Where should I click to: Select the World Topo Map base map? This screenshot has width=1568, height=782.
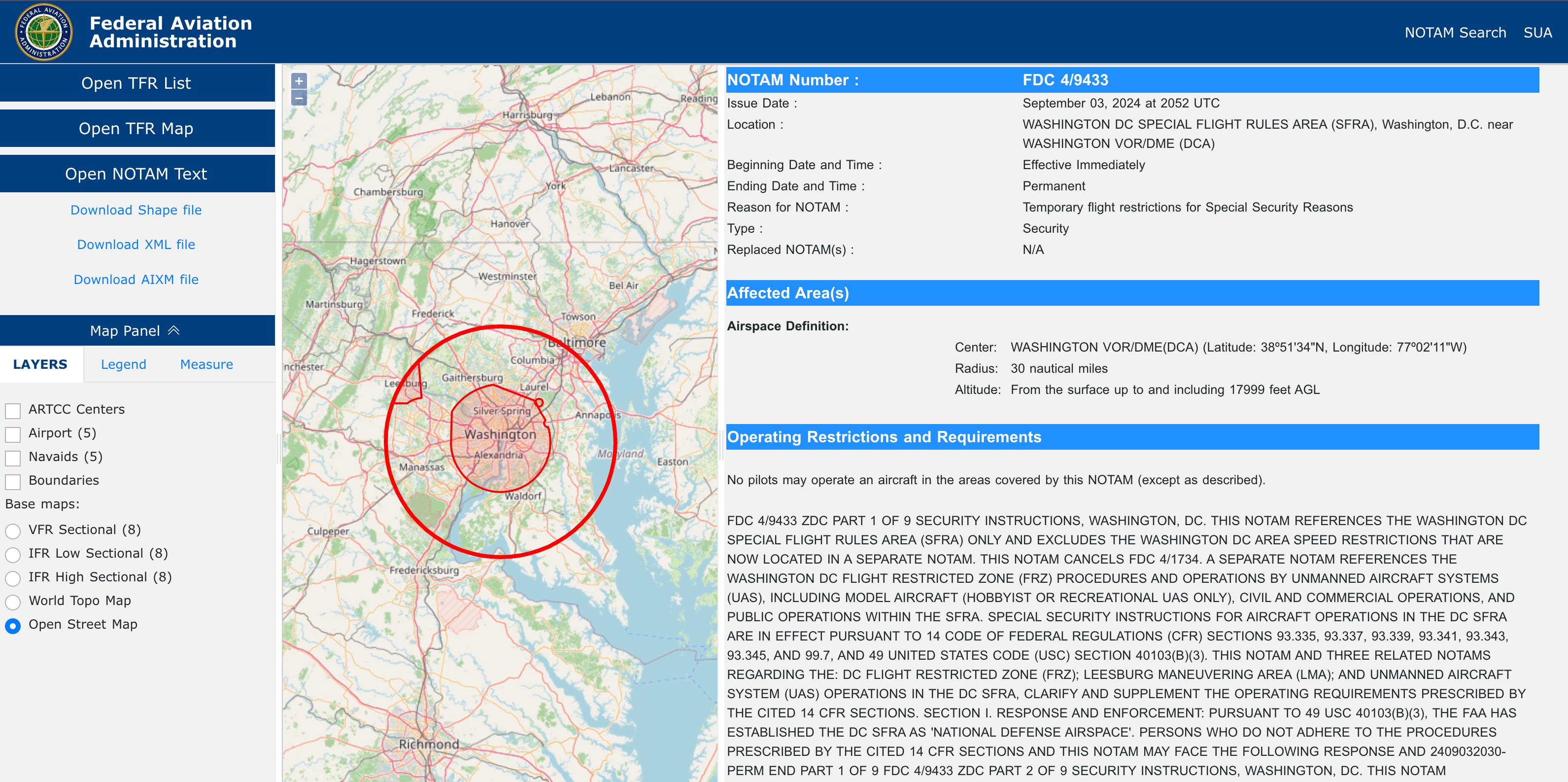click(13, 602)
